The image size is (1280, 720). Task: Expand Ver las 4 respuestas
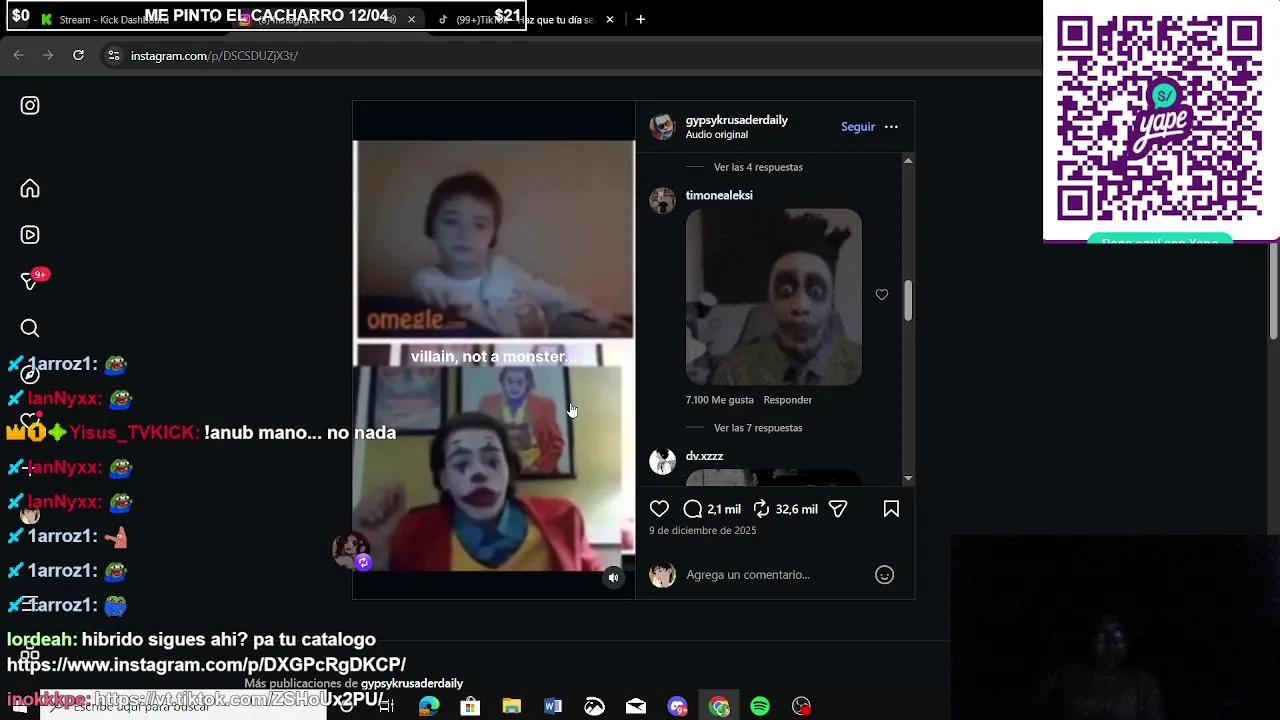tap(758, 167)
